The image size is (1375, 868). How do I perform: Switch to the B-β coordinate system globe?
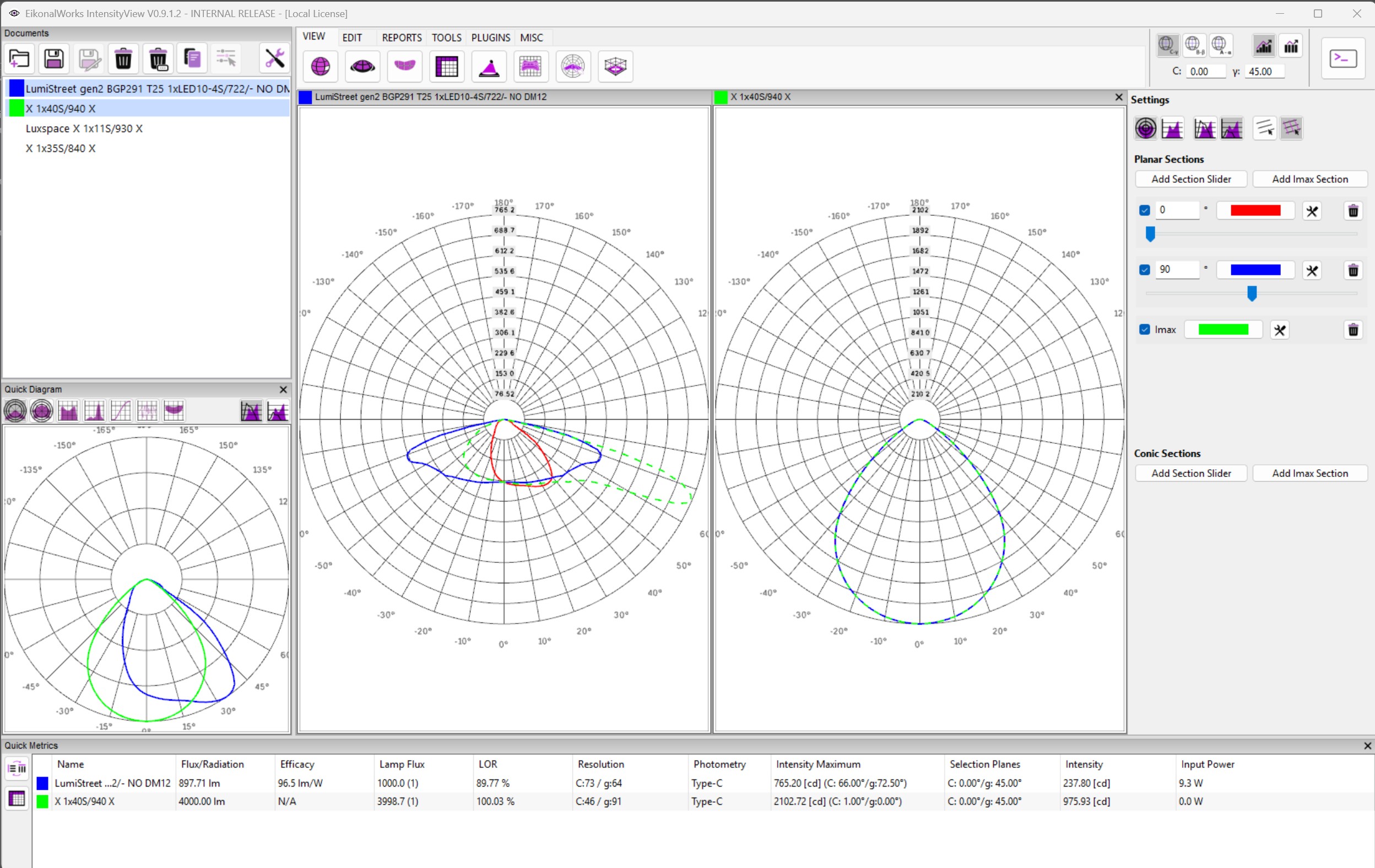coord(1194,46)
